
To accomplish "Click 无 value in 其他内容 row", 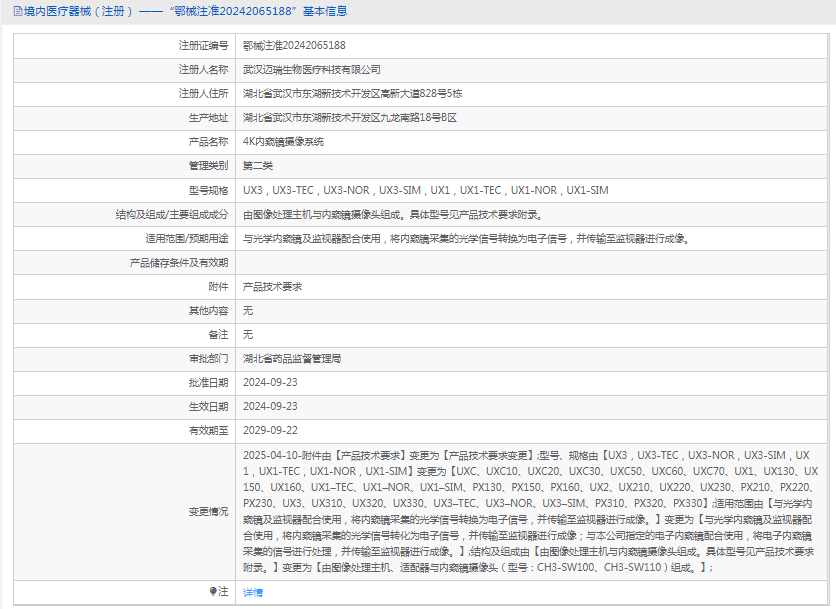I will [x=248, y=310].
